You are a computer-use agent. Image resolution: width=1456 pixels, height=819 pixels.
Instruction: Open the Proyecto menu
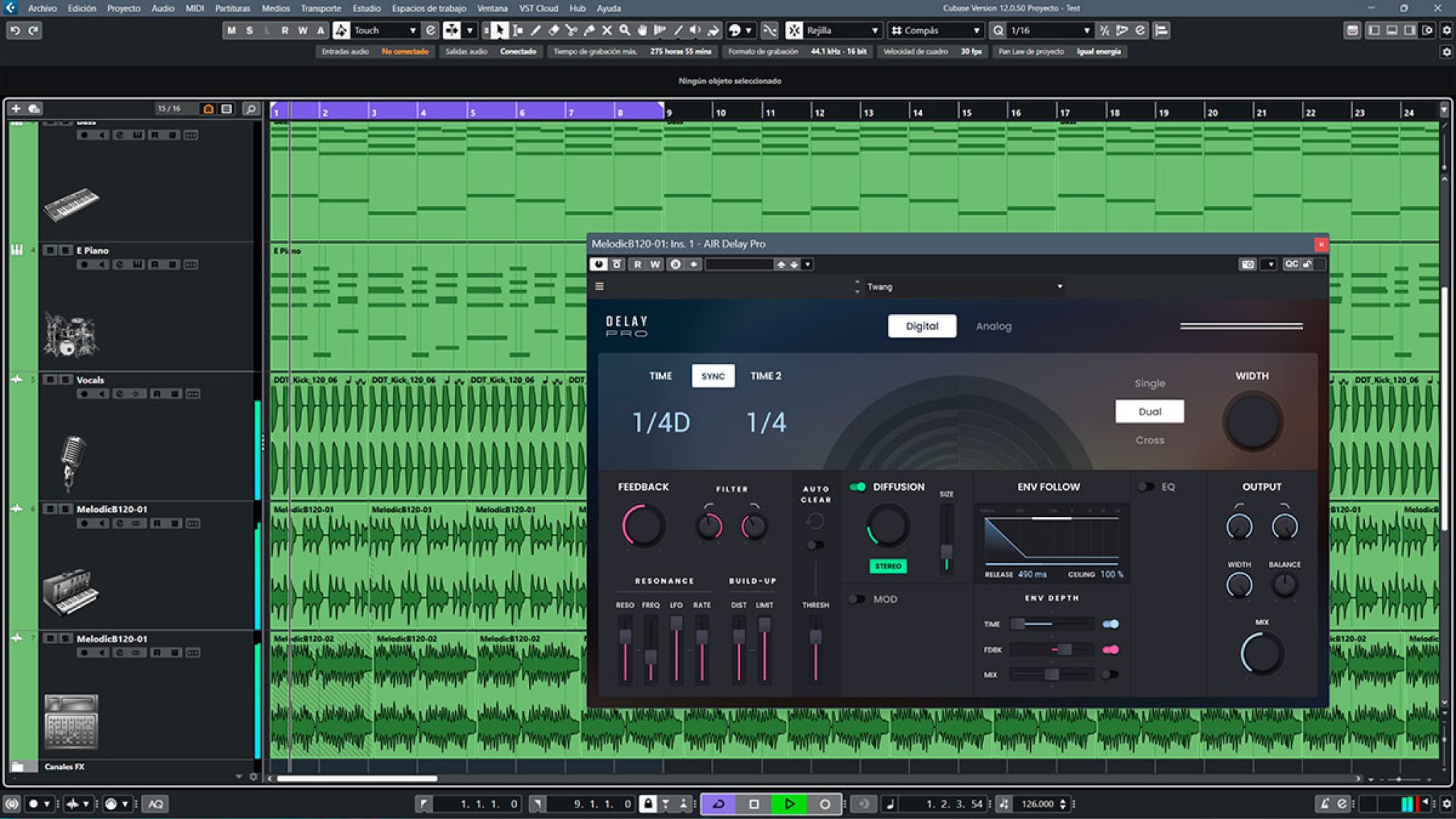(124, 9)
